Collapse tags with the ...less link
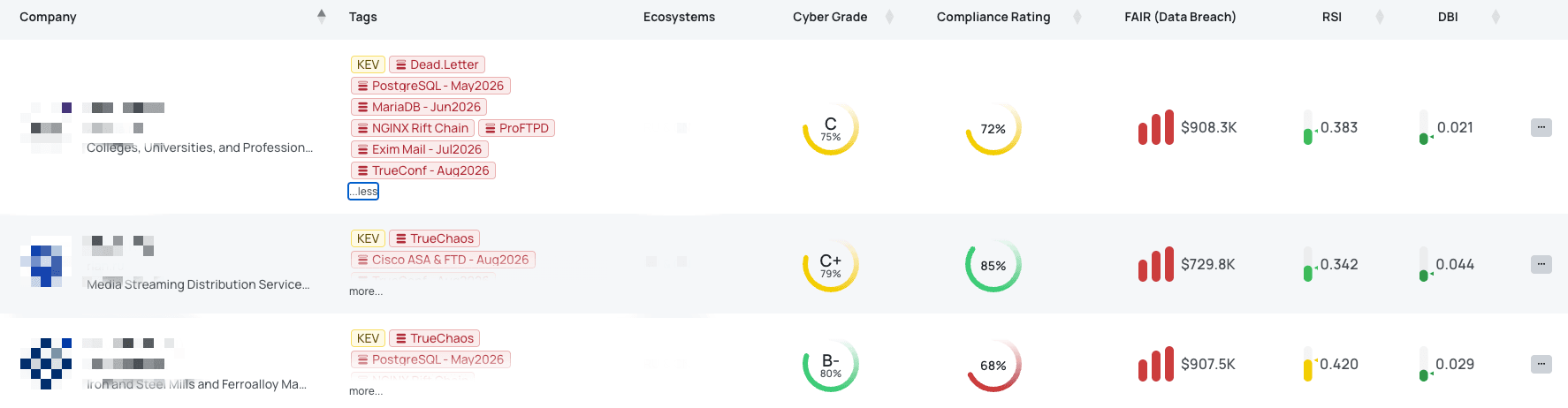This screenshot has height=408, width=1568. coord(363,192)
